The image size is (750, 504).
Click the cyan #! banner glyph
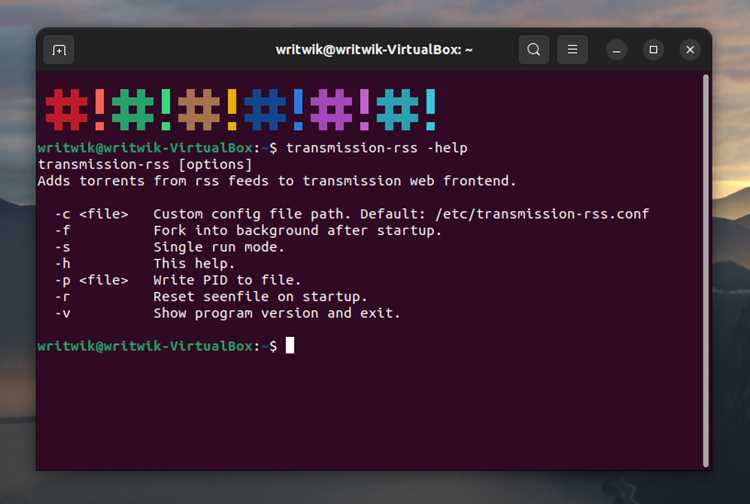click(x=406, y=110)
